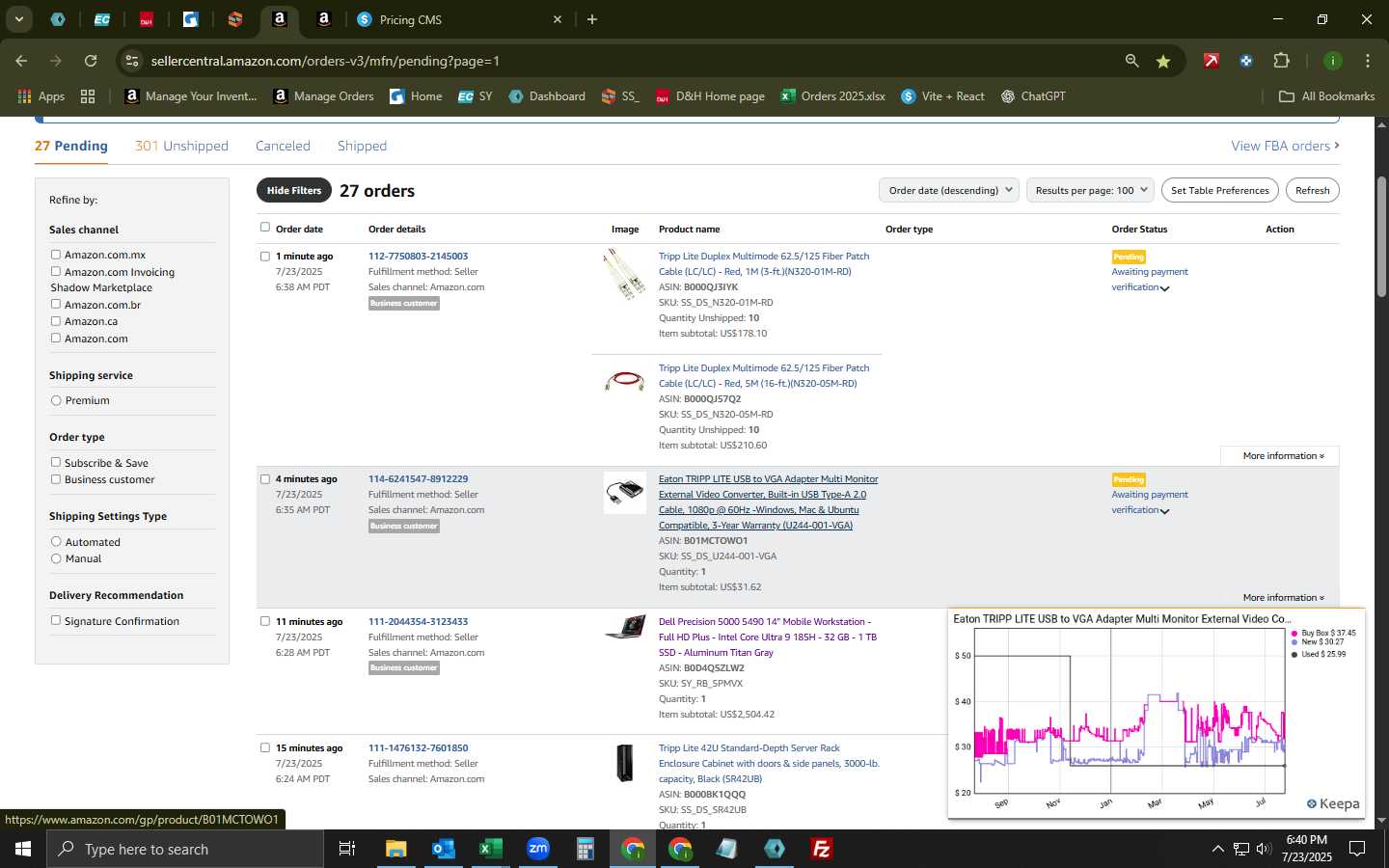This screenshot has width=1389, height=868.
Task: Choose Manual shipping settings type
Action: [x=56, y=558]
